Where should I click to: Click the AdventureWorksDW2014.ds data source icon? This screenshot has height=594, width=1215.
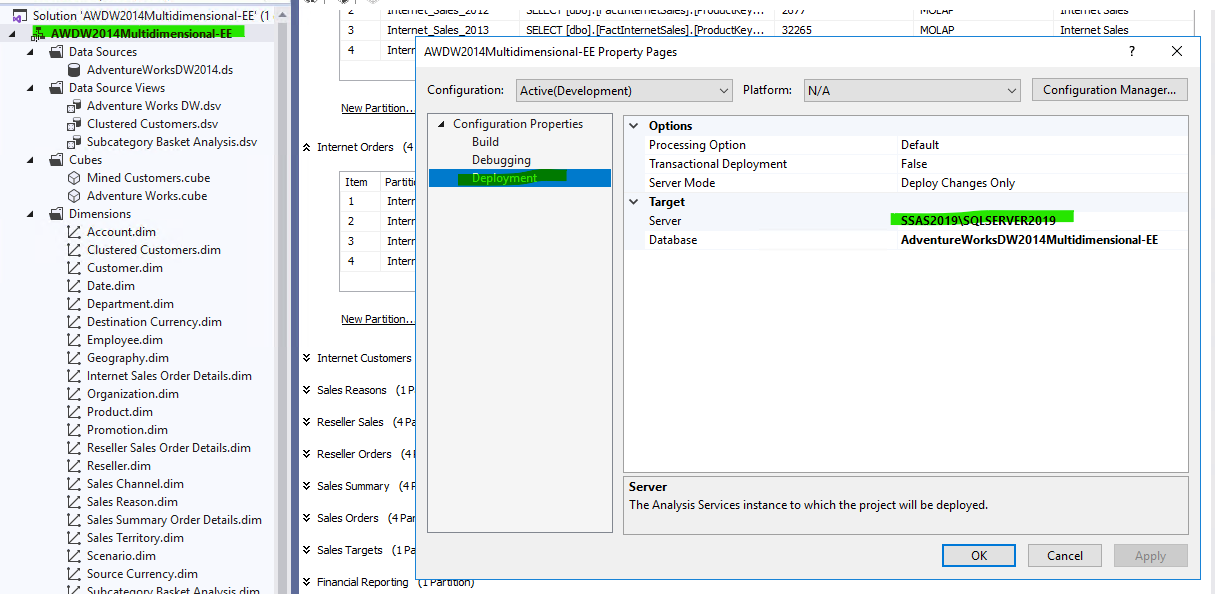[x=74, y=70]
